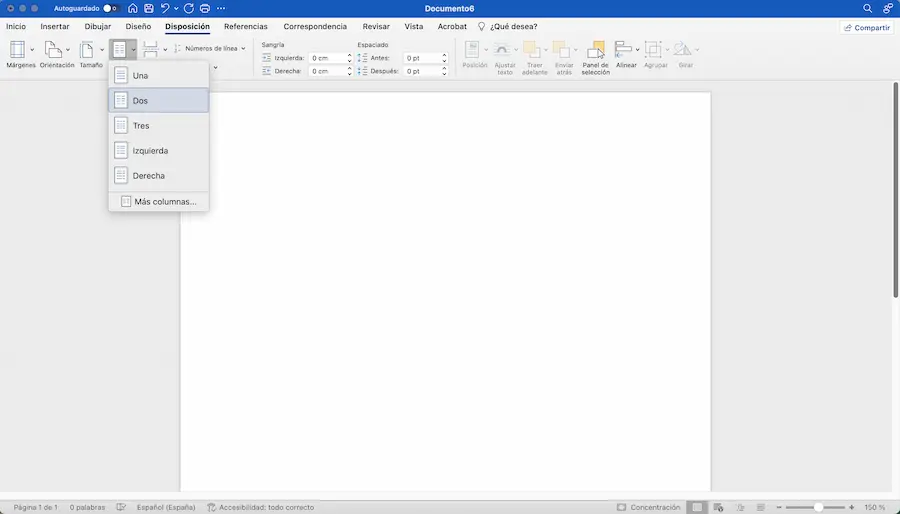Open the Panel de selección
Viewport: 900px width, 514px height.
[x=596, y=57]
